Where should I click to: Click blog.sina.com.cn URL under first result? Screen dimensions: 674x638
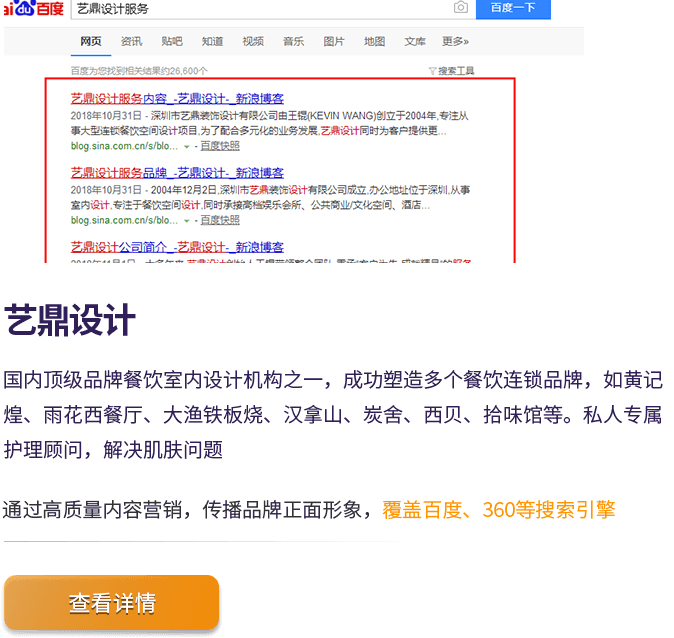[x=124, y=146]
